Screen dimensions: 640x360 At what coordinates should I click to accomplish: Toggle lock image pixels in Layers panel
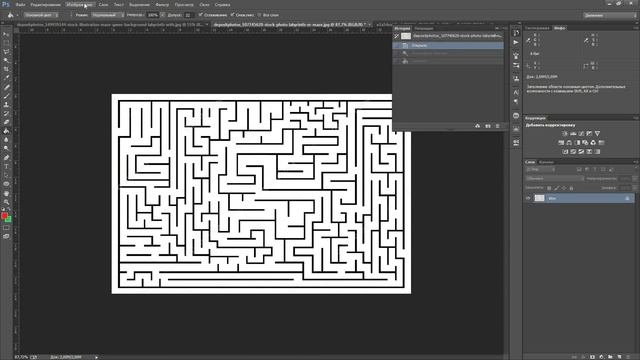pyautogui.click(x=557, y=188)
